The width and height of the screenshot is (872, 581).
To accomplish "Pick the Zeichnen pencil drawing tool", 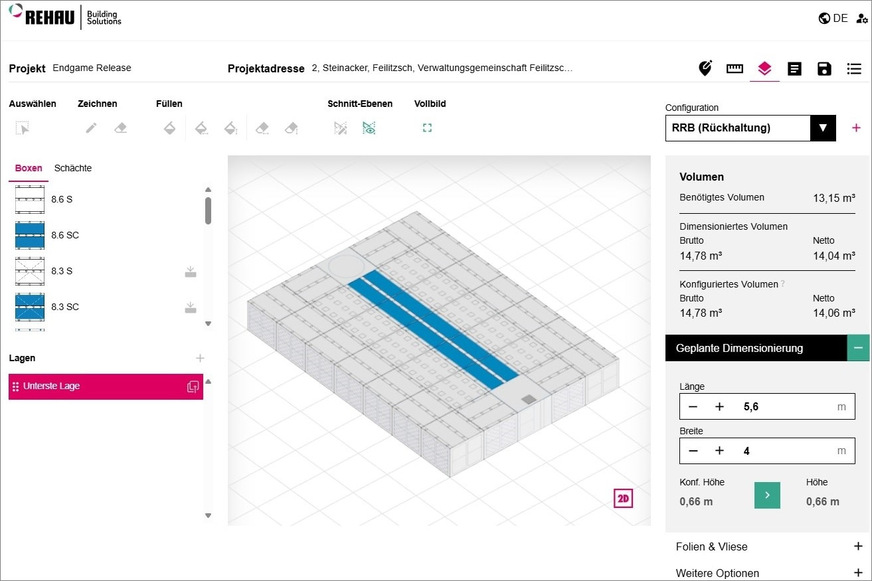I will [90, 127].
